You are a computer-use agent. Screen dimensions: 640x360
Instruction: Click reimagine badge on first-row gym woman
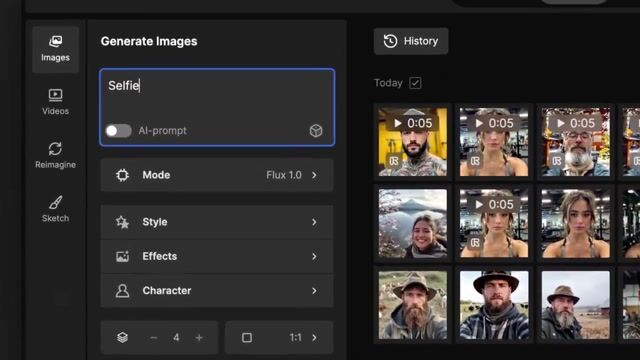click(475, 161)
